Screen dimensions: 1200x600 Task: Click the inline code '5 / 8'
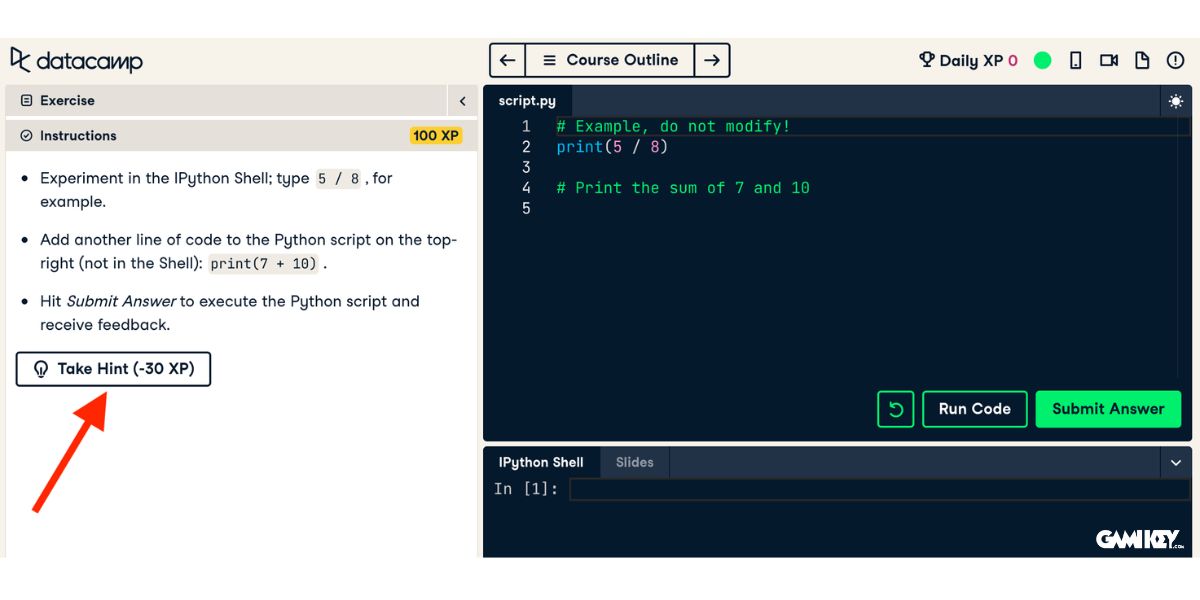tap(338, 179)
